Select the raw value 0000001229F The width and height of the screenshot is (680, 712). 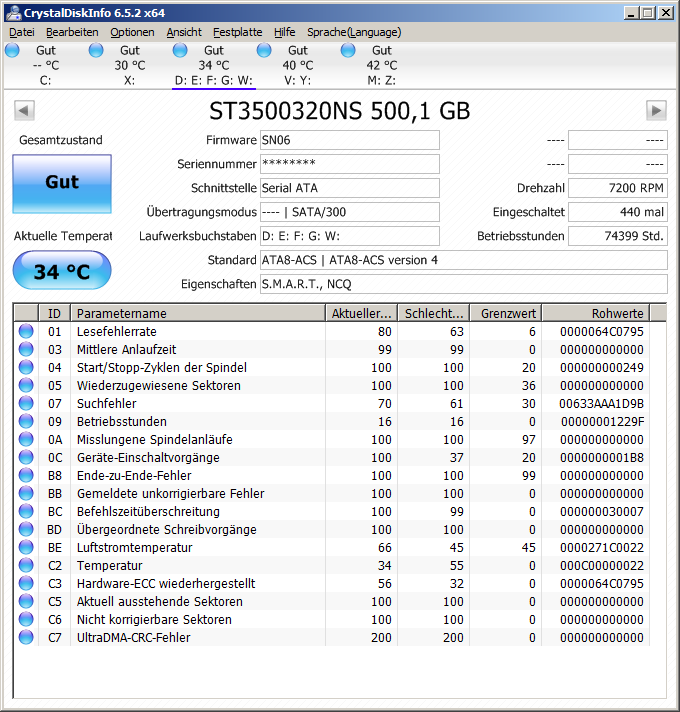coord(602,422)
